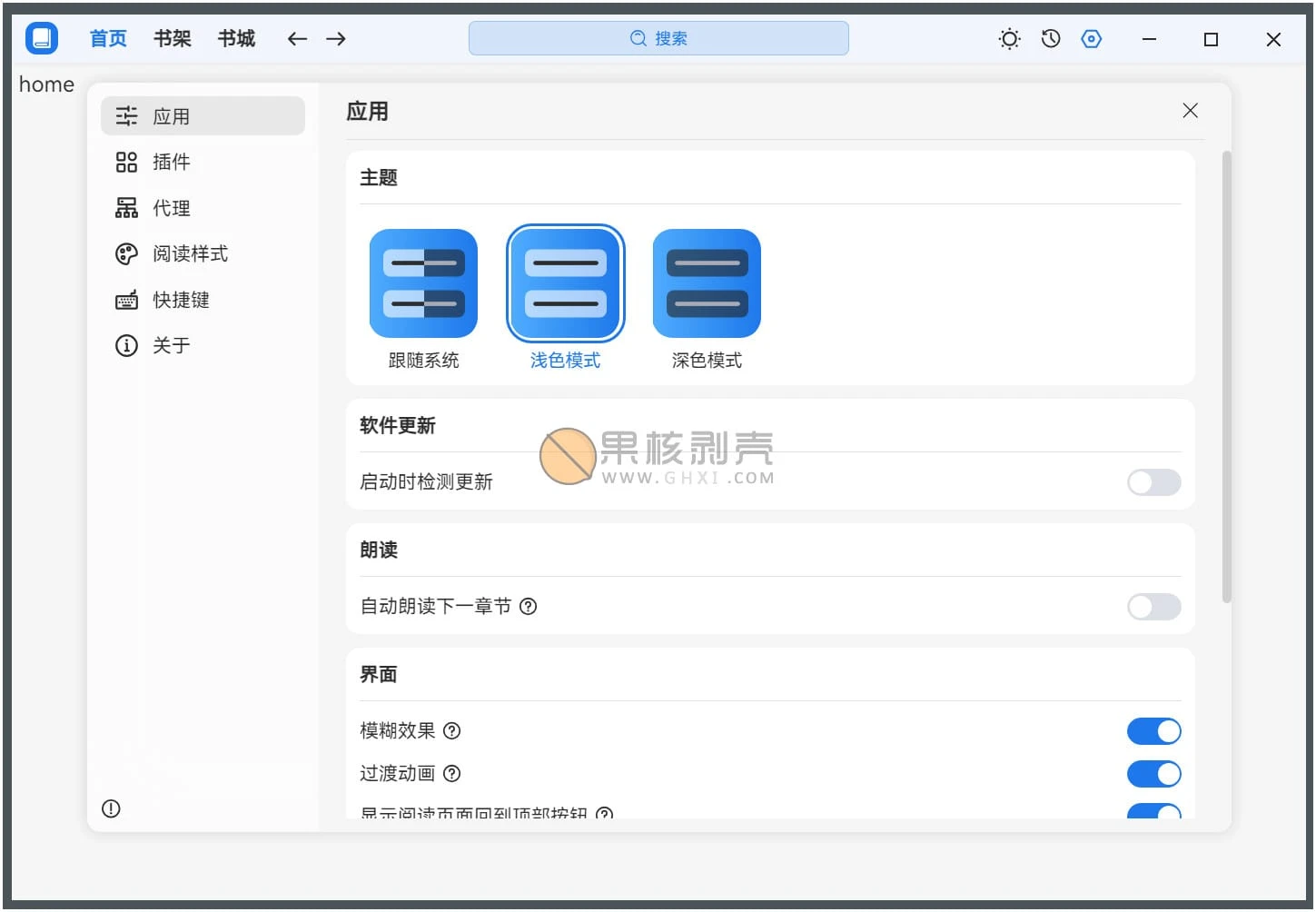Click the brightness sun icon in the toolbar

pos(1009,38)
